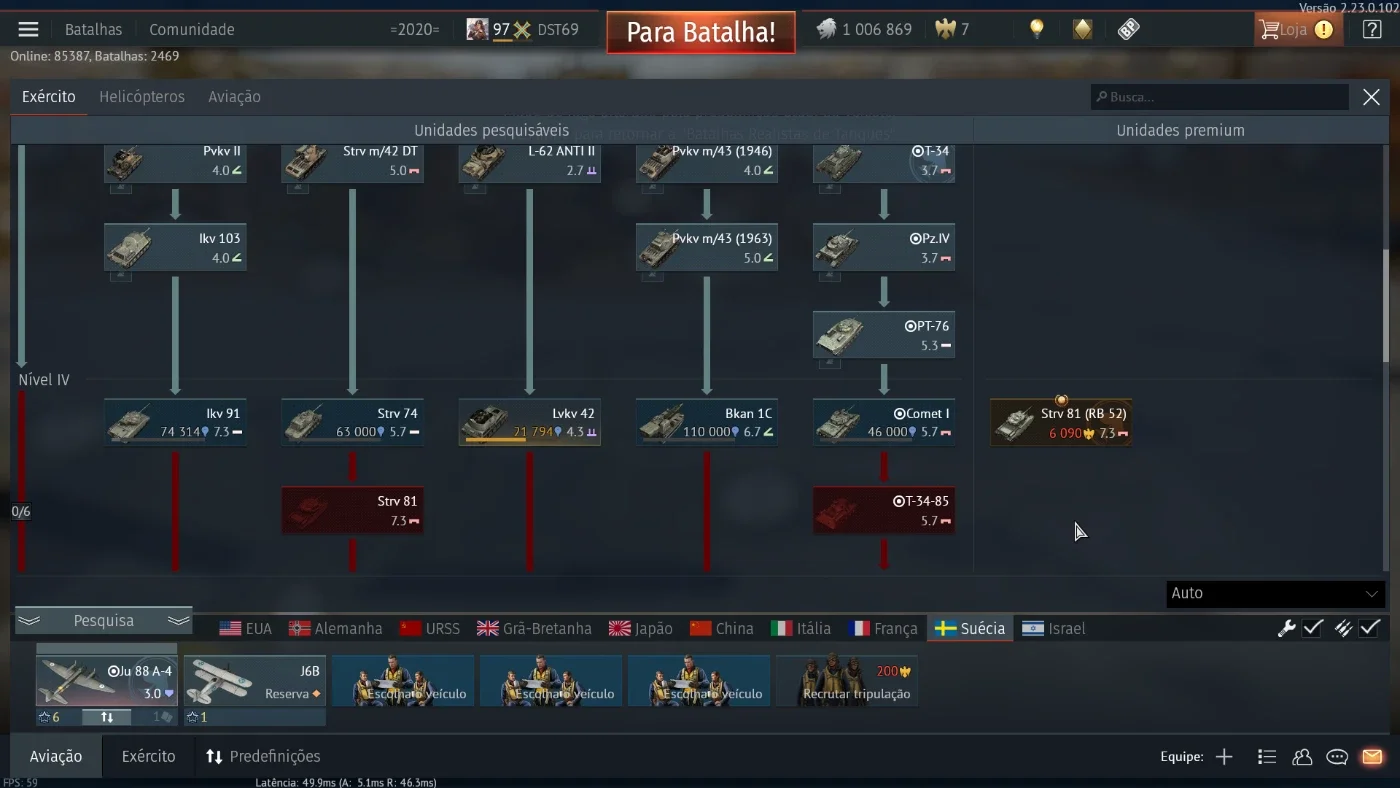Image resolution: width=1400 pixels, height=788 pixels.
Task: Select the Strv 74 tank card
Action: (352, 423)
